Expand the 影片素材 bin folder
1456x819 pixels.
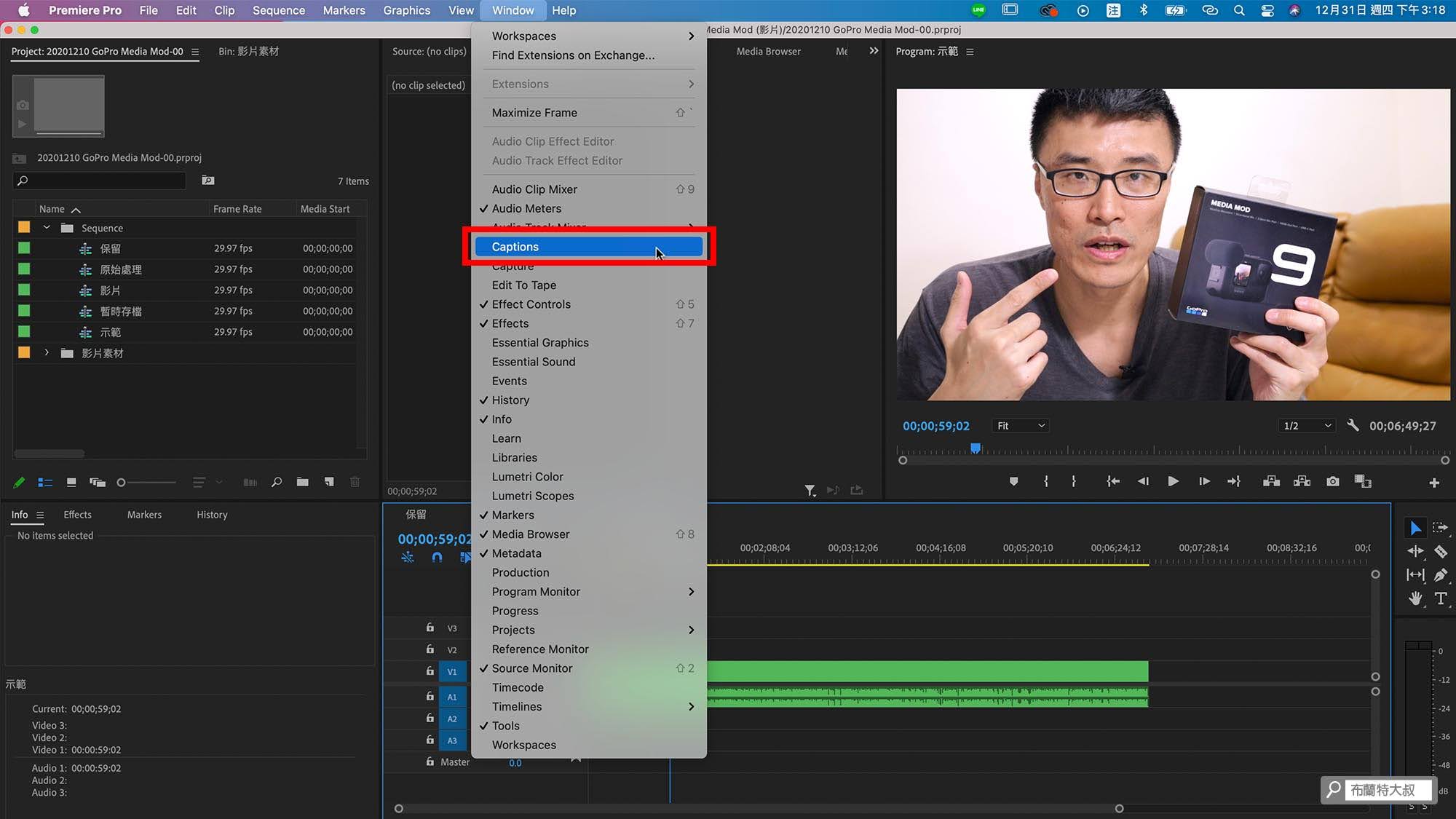point(47,353)
